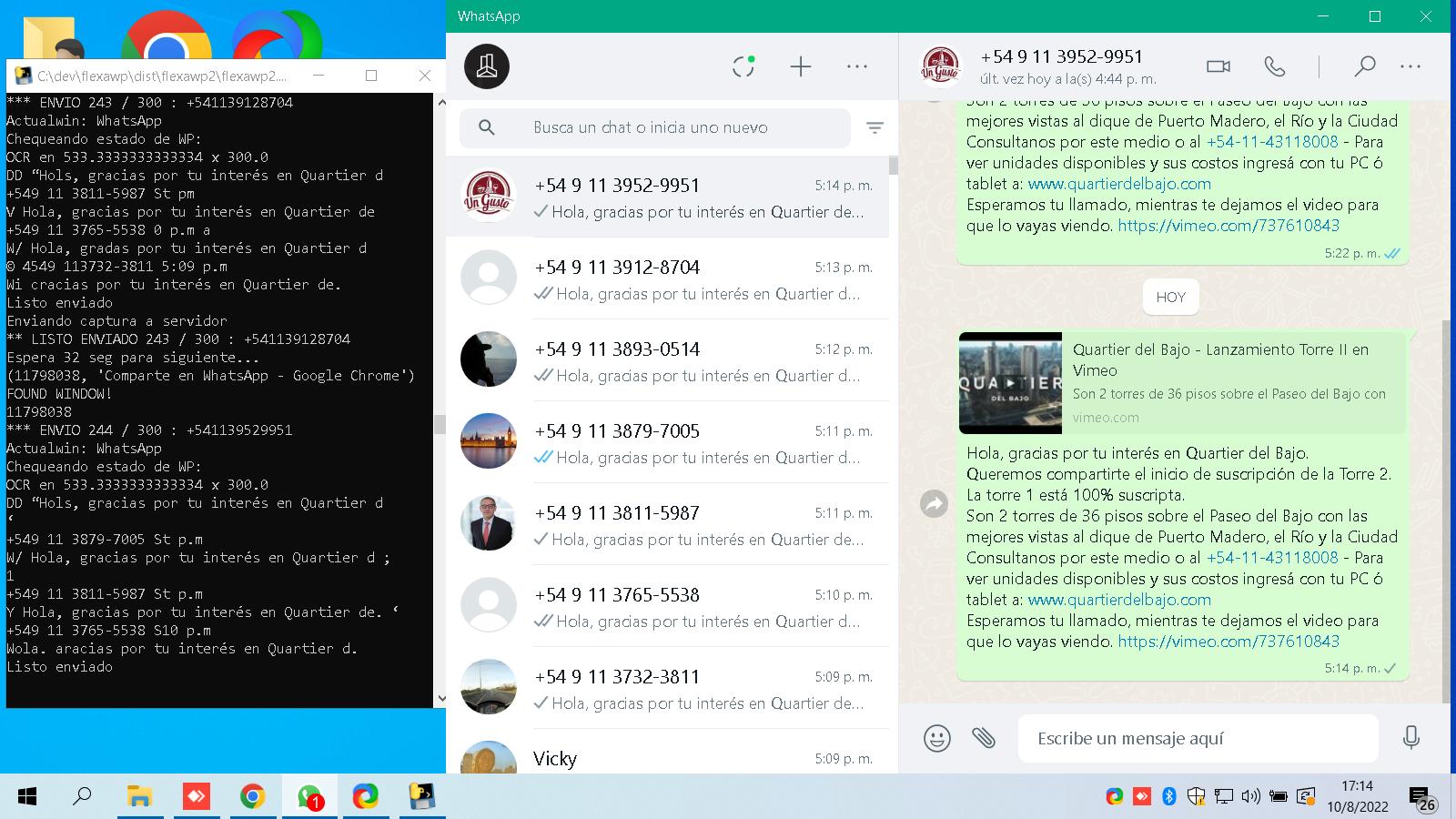The height and width of the screenshot is (819, 1456).
Task: Open the Windows Start menu
Action: (x=27, y=797)
